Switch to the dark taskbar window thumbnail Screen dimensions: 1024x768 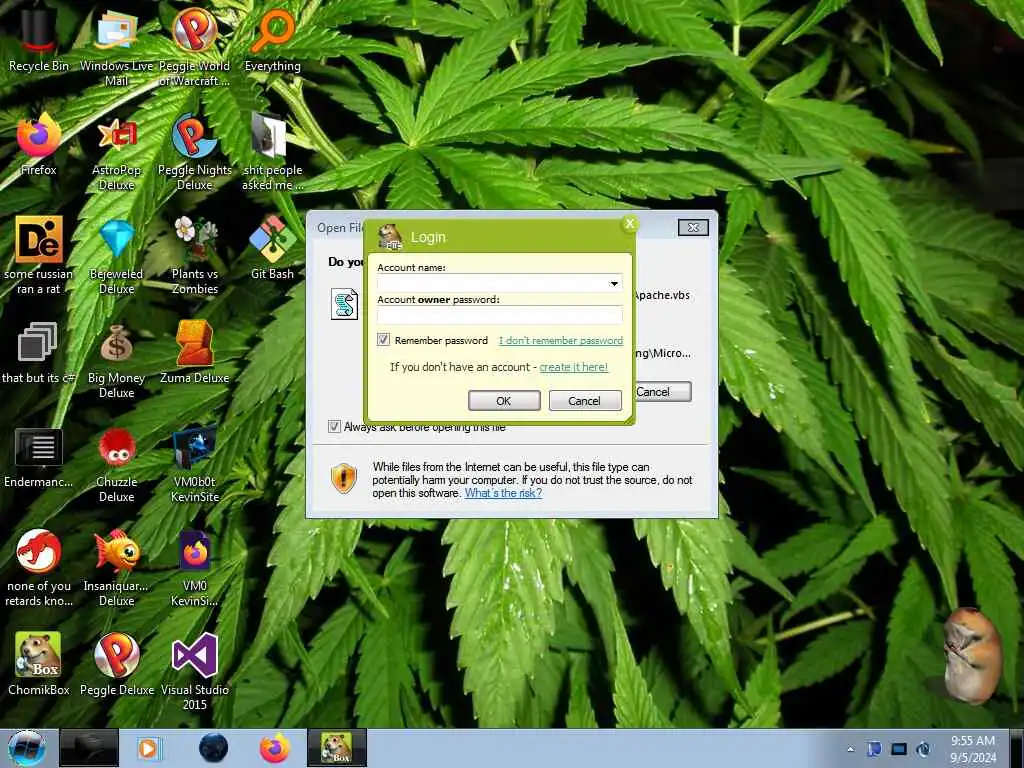pos(89,748)
